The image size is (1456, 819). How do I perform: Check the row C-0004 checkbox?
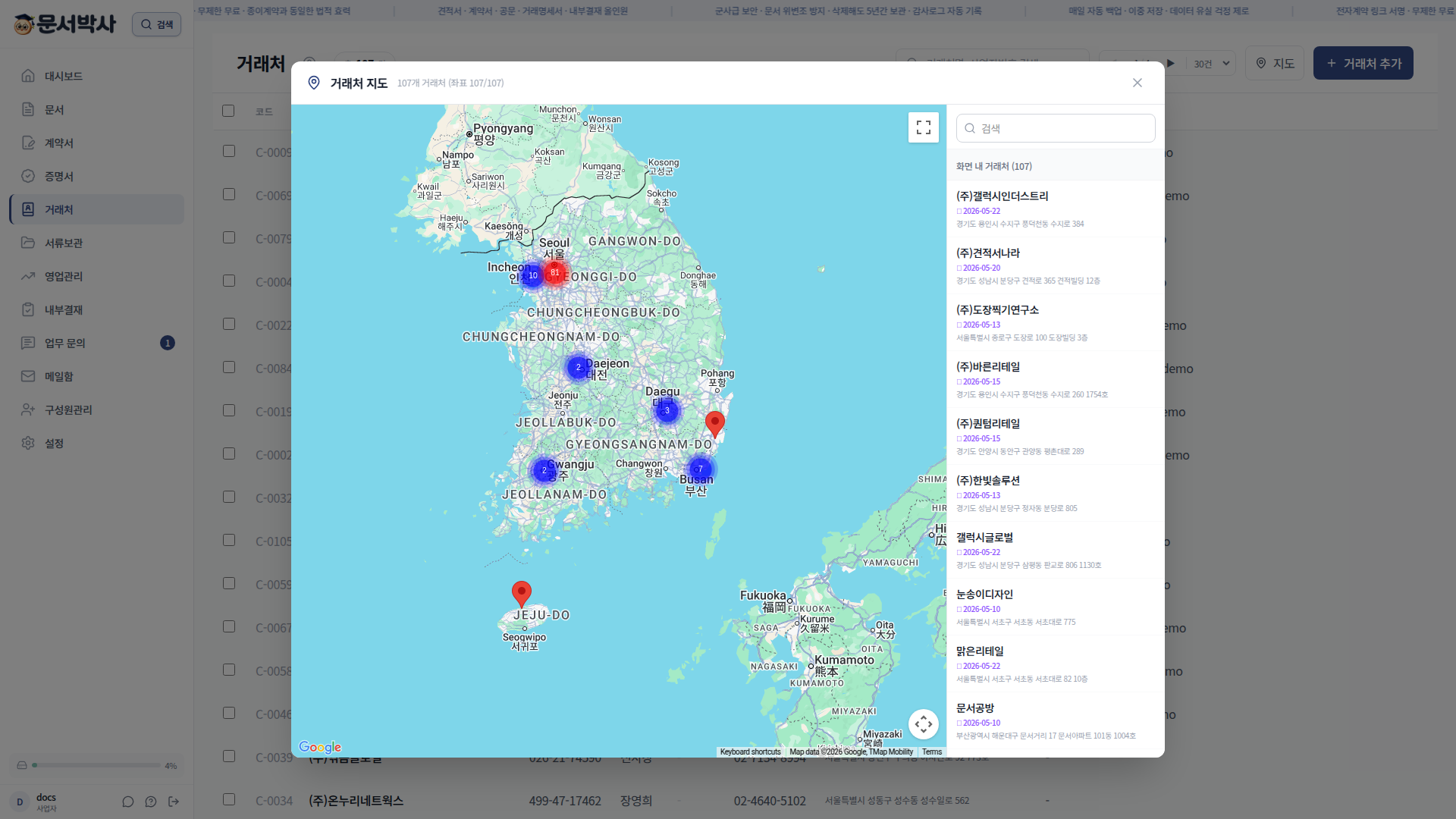229,281
